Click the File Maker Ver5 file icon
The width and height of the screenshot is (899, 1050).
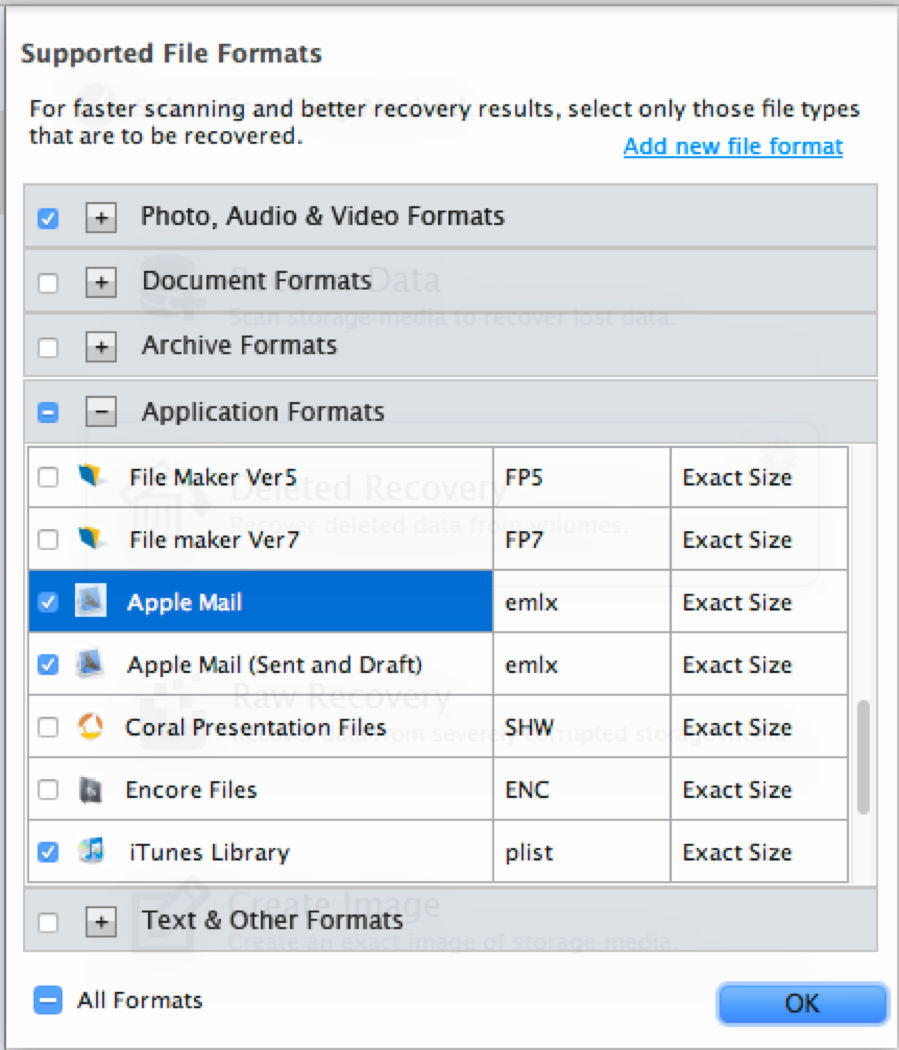pyautogui.click(x=90, y=476)
